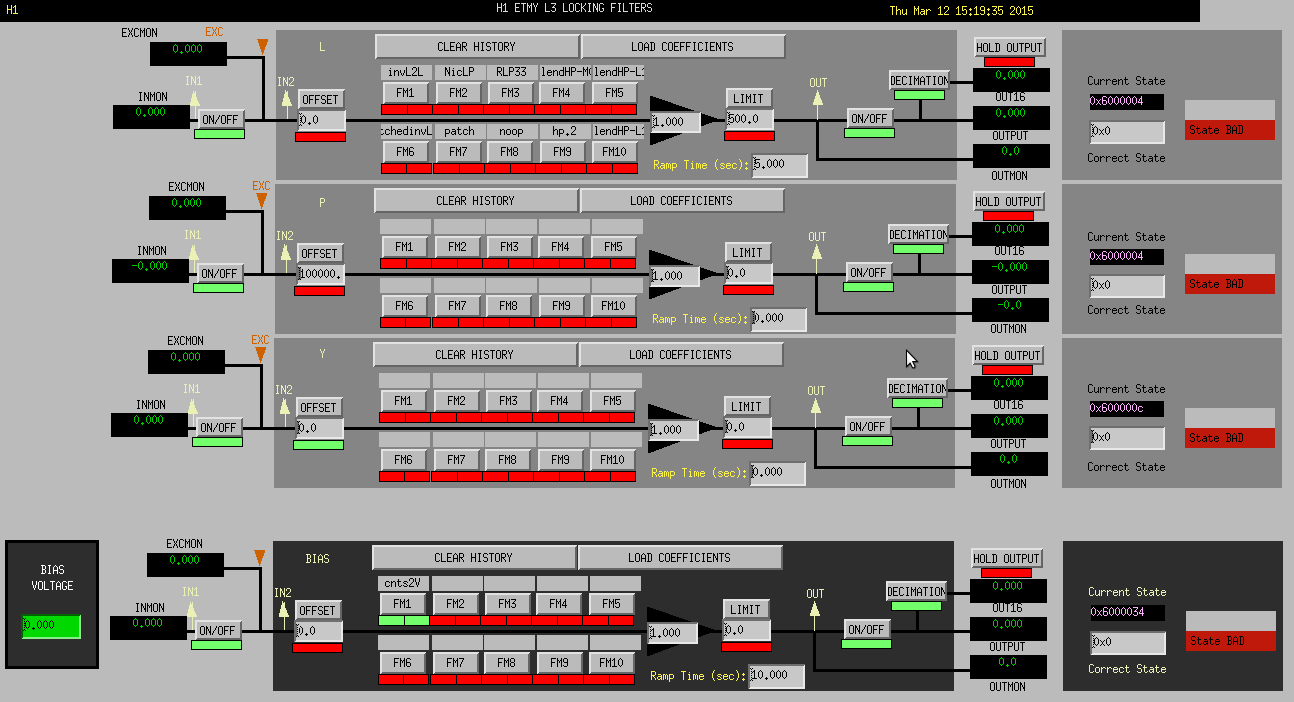Image resolution: width=1294 pixels, height=702 pixels.
Task: Toggle output ON/OFF switch in L row
Action: [870, 118]
